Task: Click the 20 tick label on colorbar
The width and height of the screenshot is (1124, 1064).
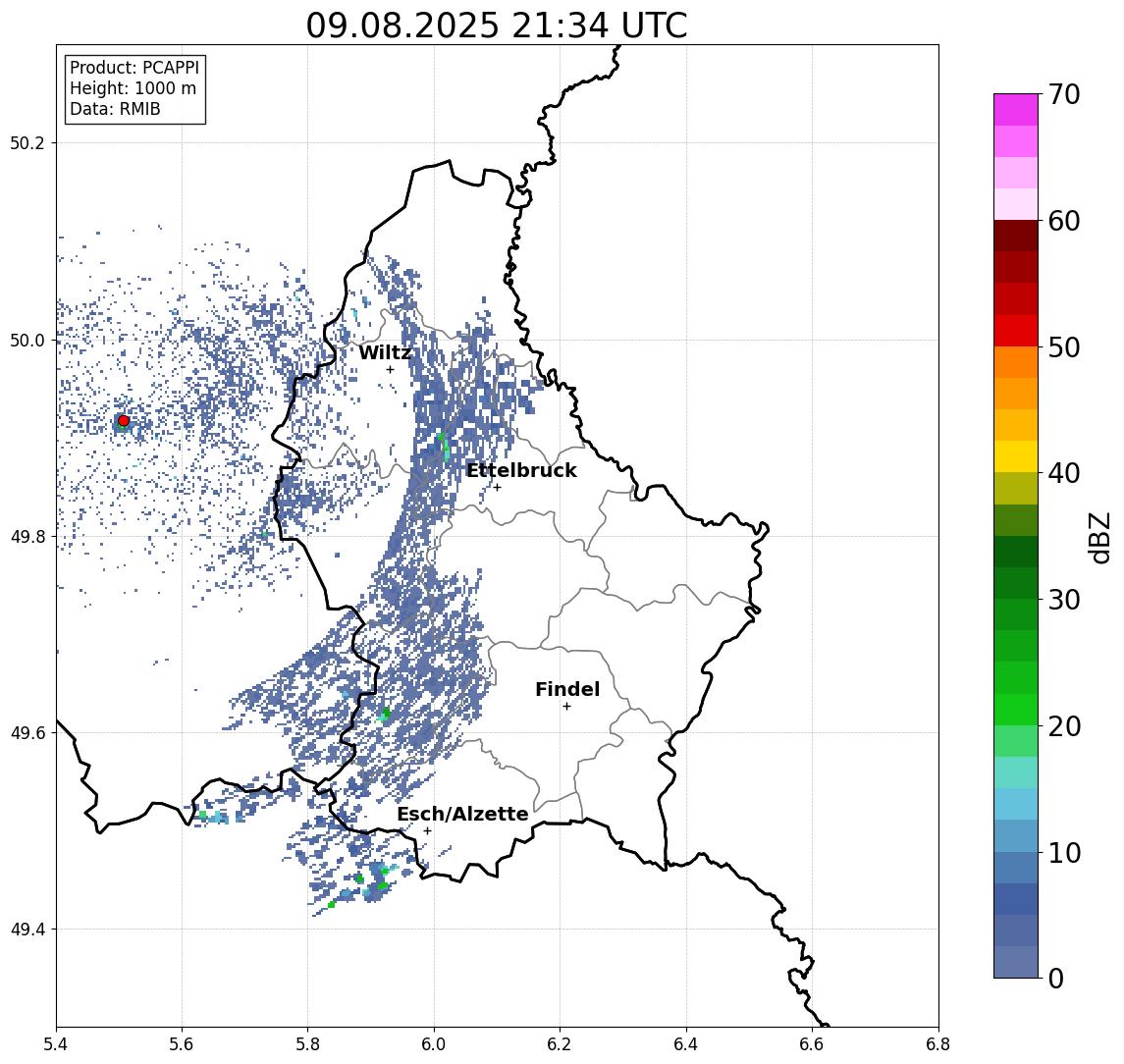Action: [1064, 725]
